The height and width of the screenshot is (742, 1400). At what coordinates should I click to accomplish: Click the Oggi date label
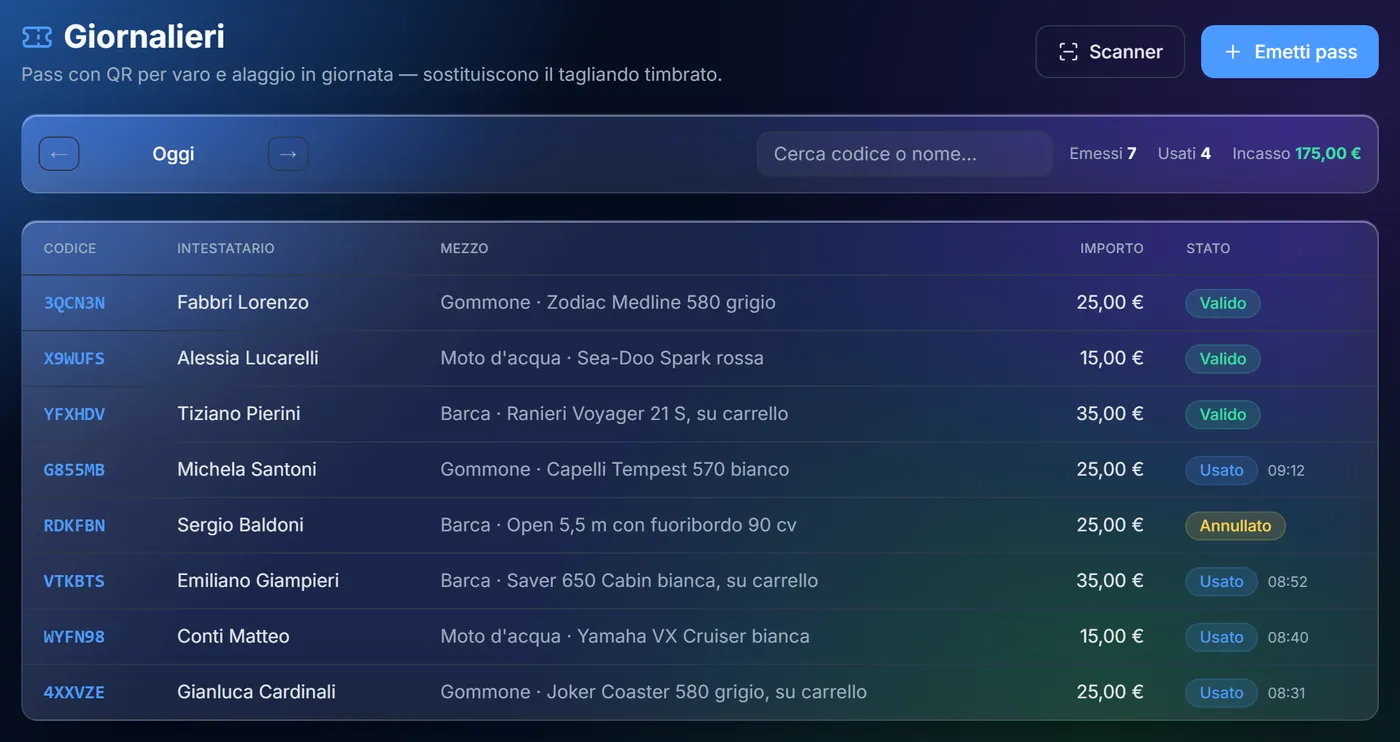(x=173, y=154)
